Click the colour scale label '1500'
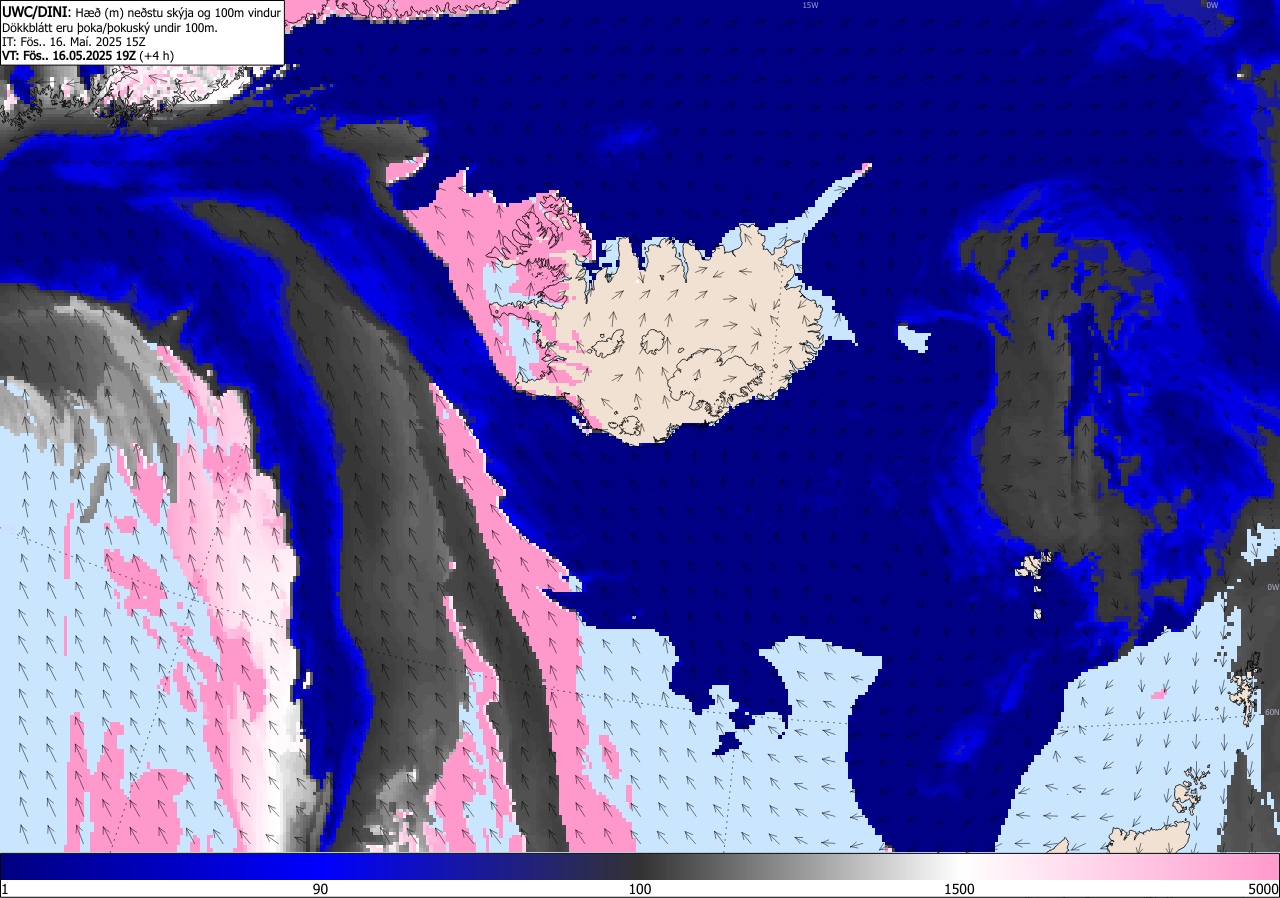Screen dimensions: 1280x898 coord(960,889)
